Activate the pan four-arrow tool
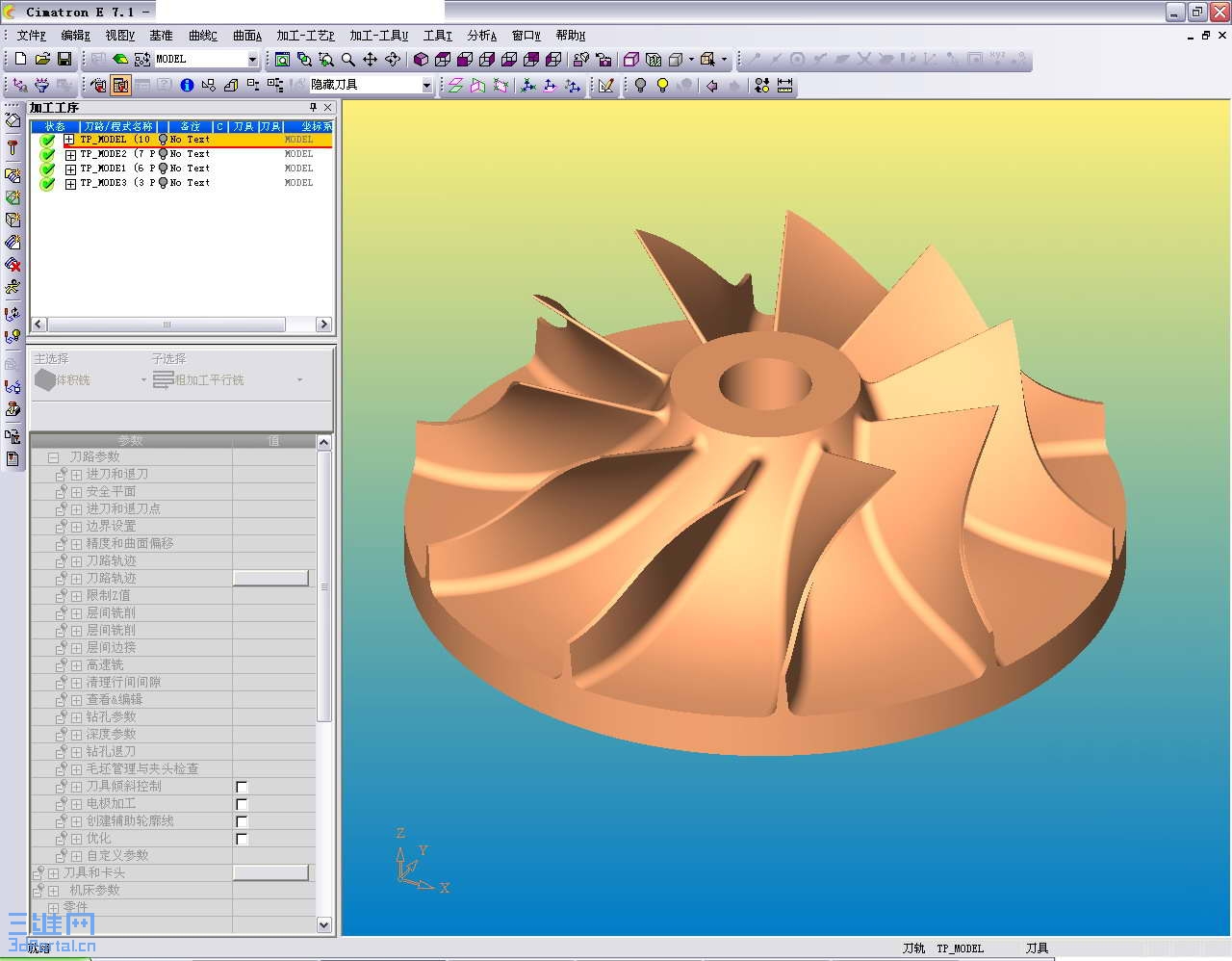 371,60
